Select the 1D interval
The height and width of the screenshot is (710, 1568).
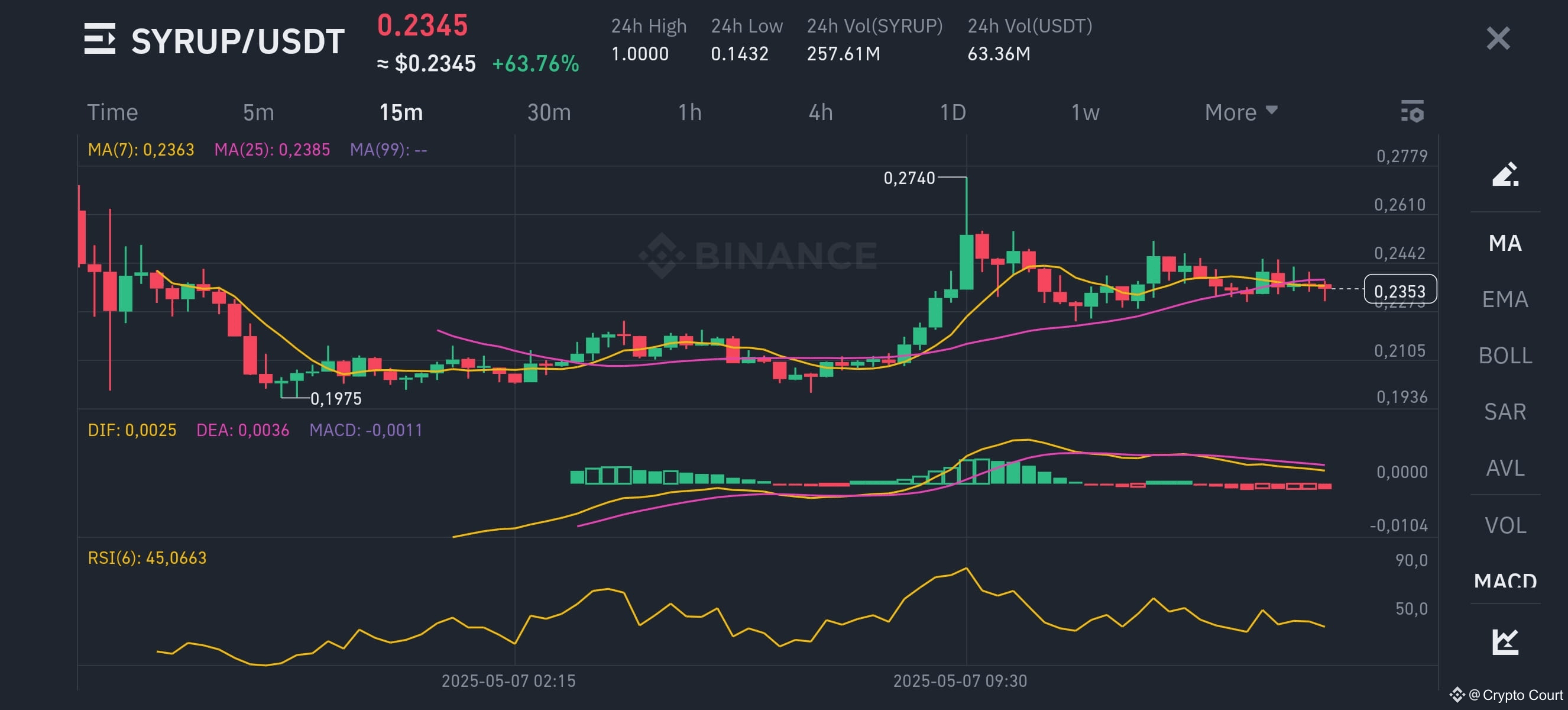click(953, 112)
